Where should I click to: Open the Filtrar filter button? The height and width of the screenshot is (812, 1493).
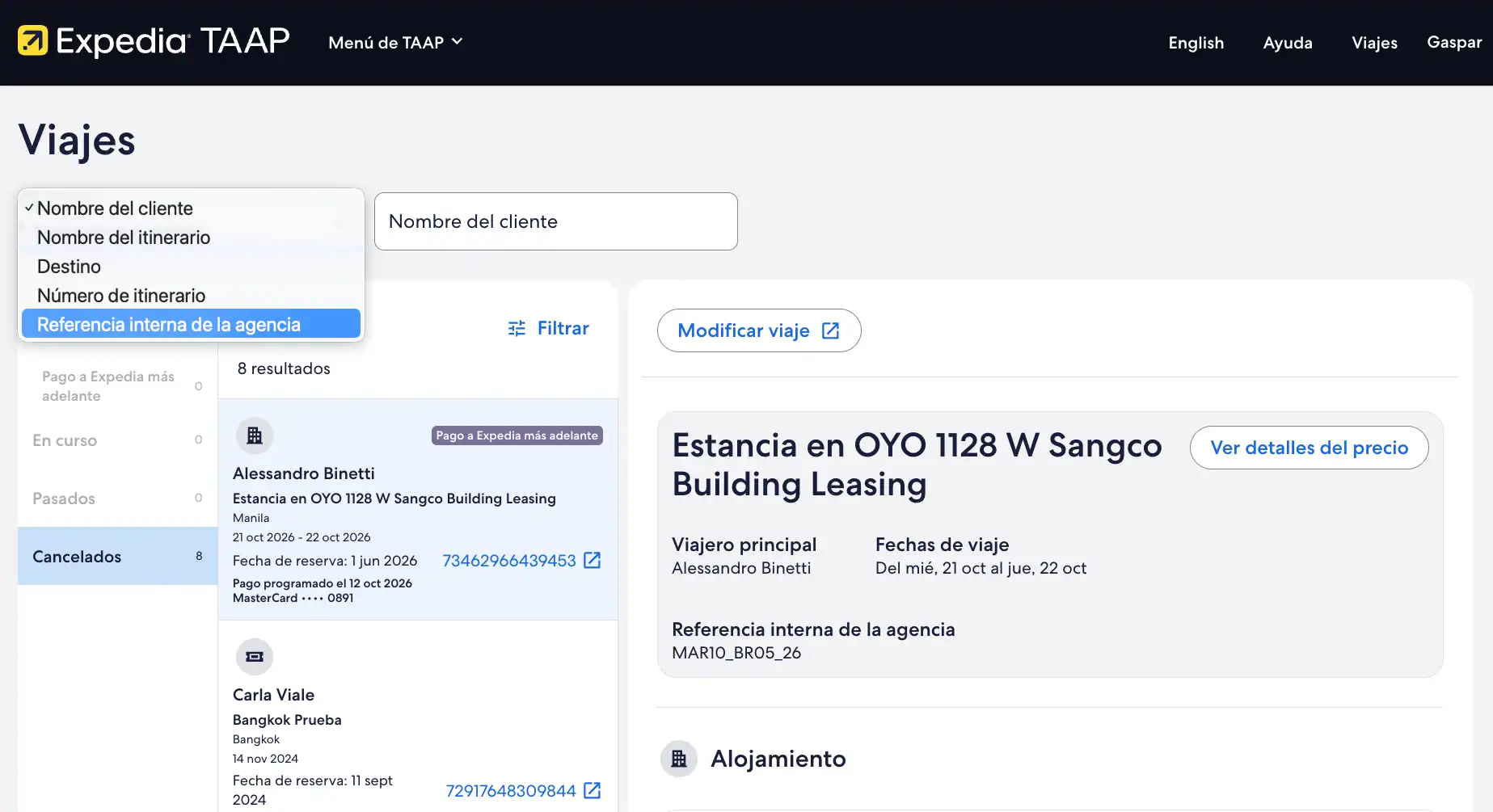pos(548,328)
